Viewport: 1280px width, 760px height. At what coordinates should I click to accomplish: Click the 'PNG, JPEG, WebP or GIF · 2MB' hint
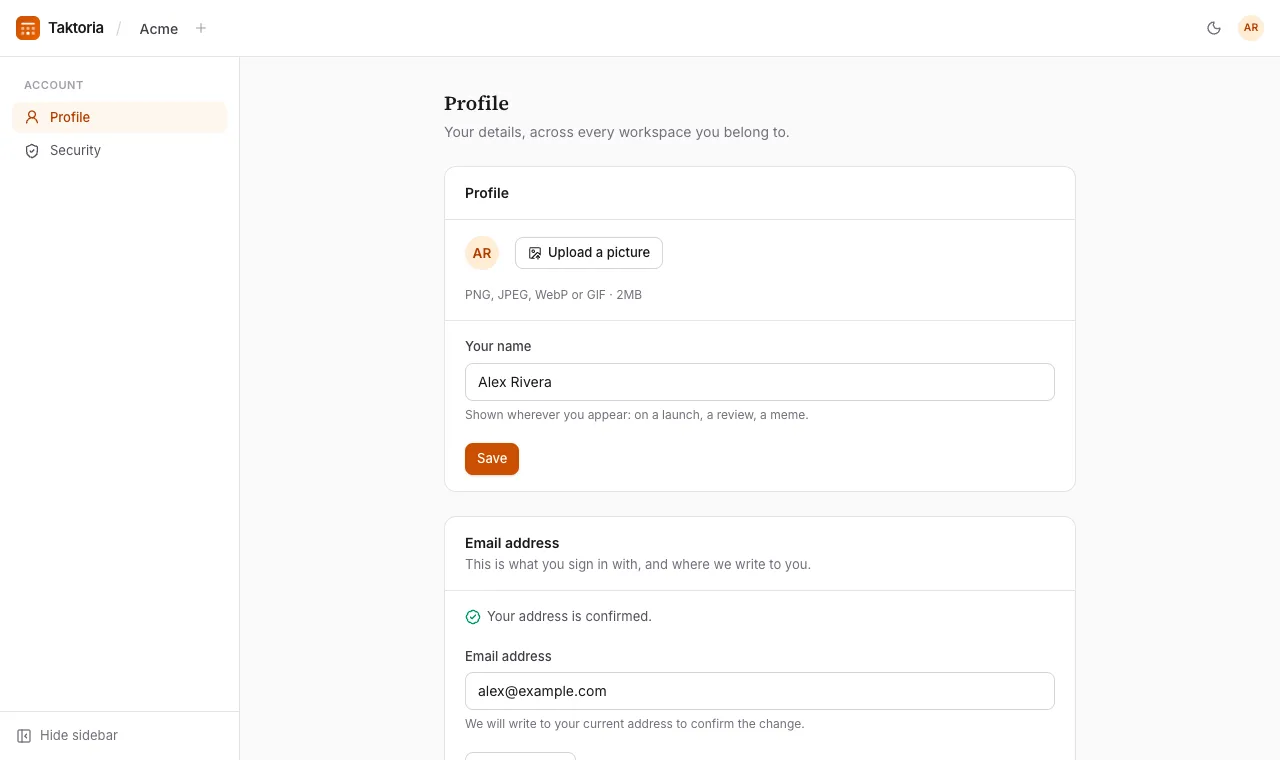coord(553,295)
